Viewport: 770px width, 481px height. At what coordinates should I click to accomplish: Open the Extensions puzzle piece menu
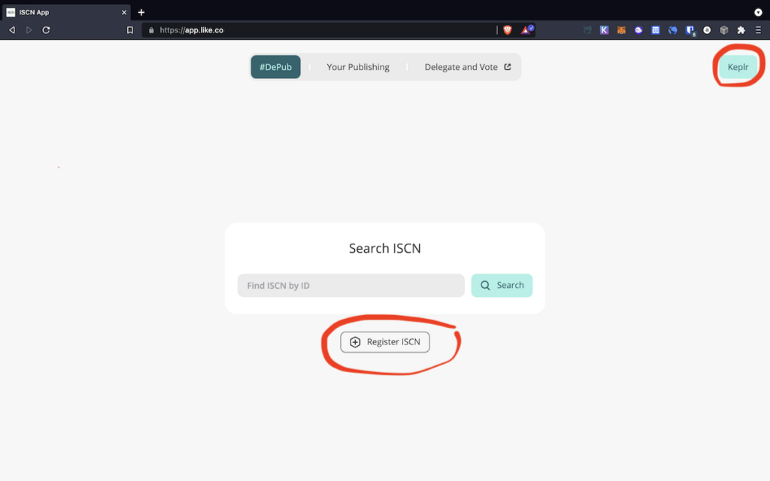point(741,30)
